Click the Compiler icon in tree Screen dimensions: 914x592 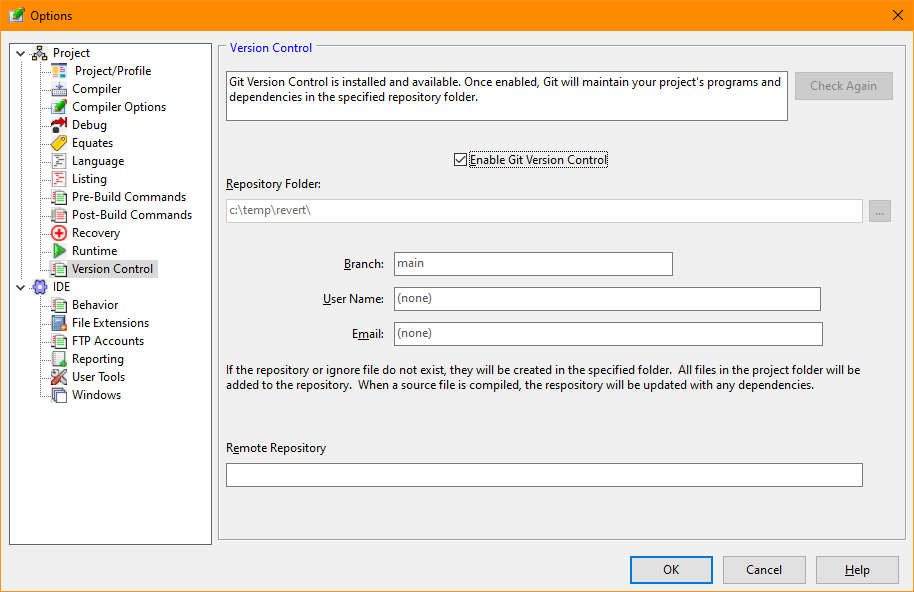(59, 89)
